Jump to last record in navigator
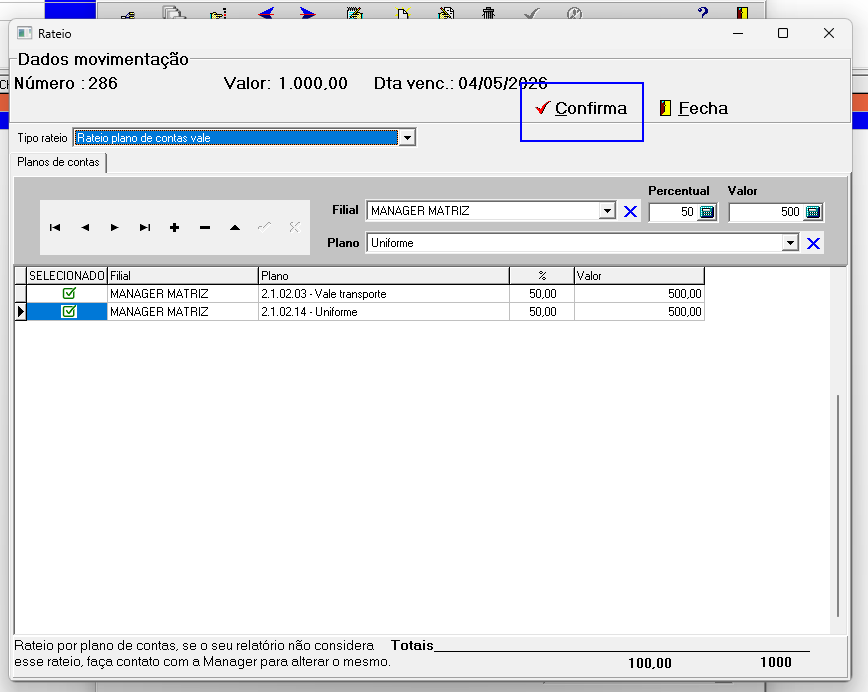This screenshot has height=692, width=868. coord(145,228)
